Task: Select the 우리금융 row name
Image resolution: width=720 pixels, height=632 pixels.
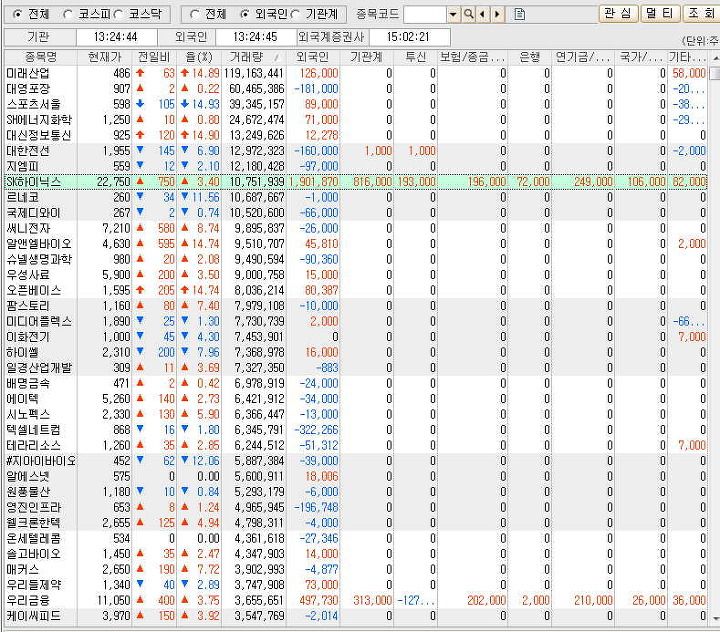Action: pos(28,600)
